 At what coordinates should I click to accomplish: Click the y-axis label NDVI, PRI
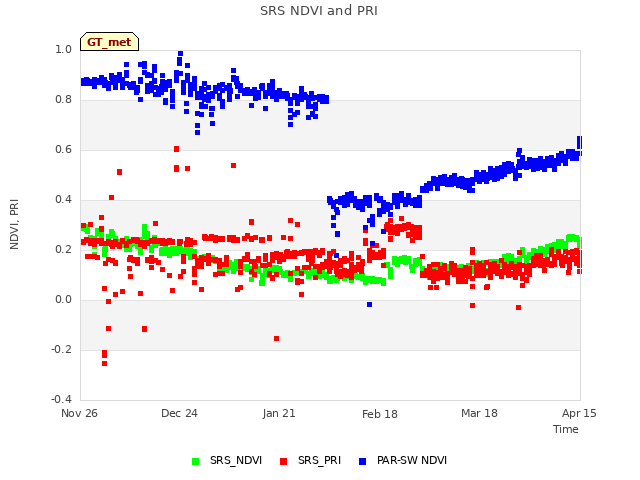tap(14, 224)
